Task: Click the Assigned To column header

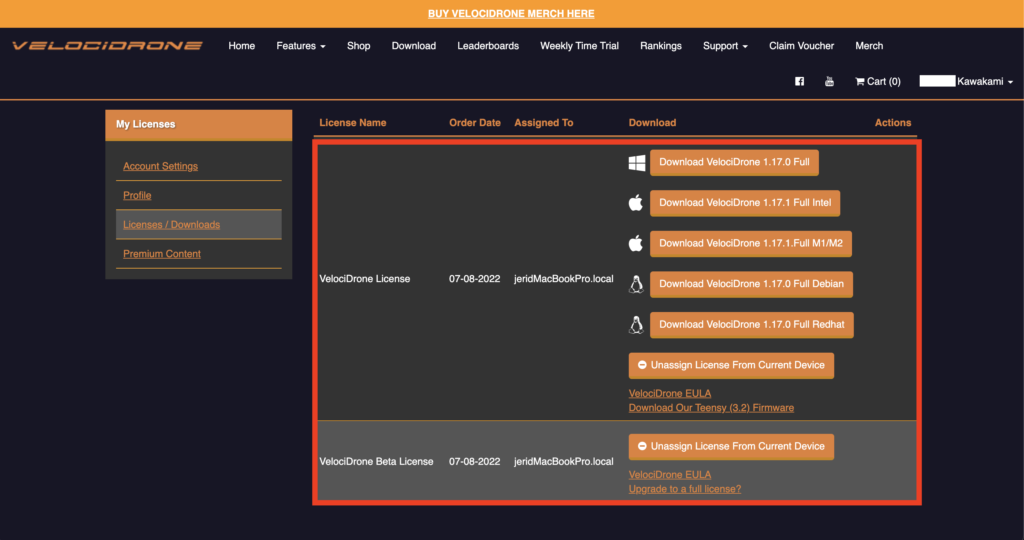Action: 543,123
